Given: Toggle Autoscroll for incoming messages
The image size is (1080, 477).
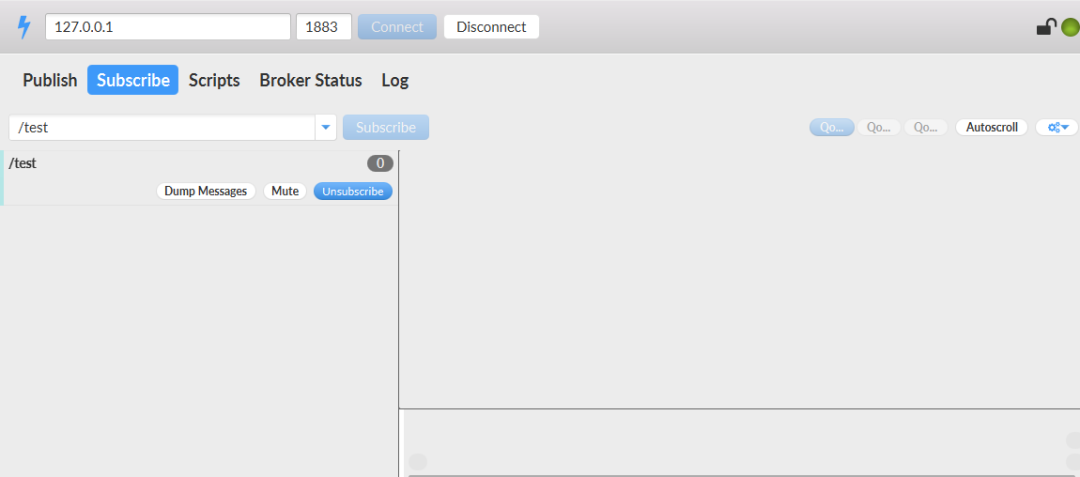Looking at the screenshot, I should click(x=991, y=127).
